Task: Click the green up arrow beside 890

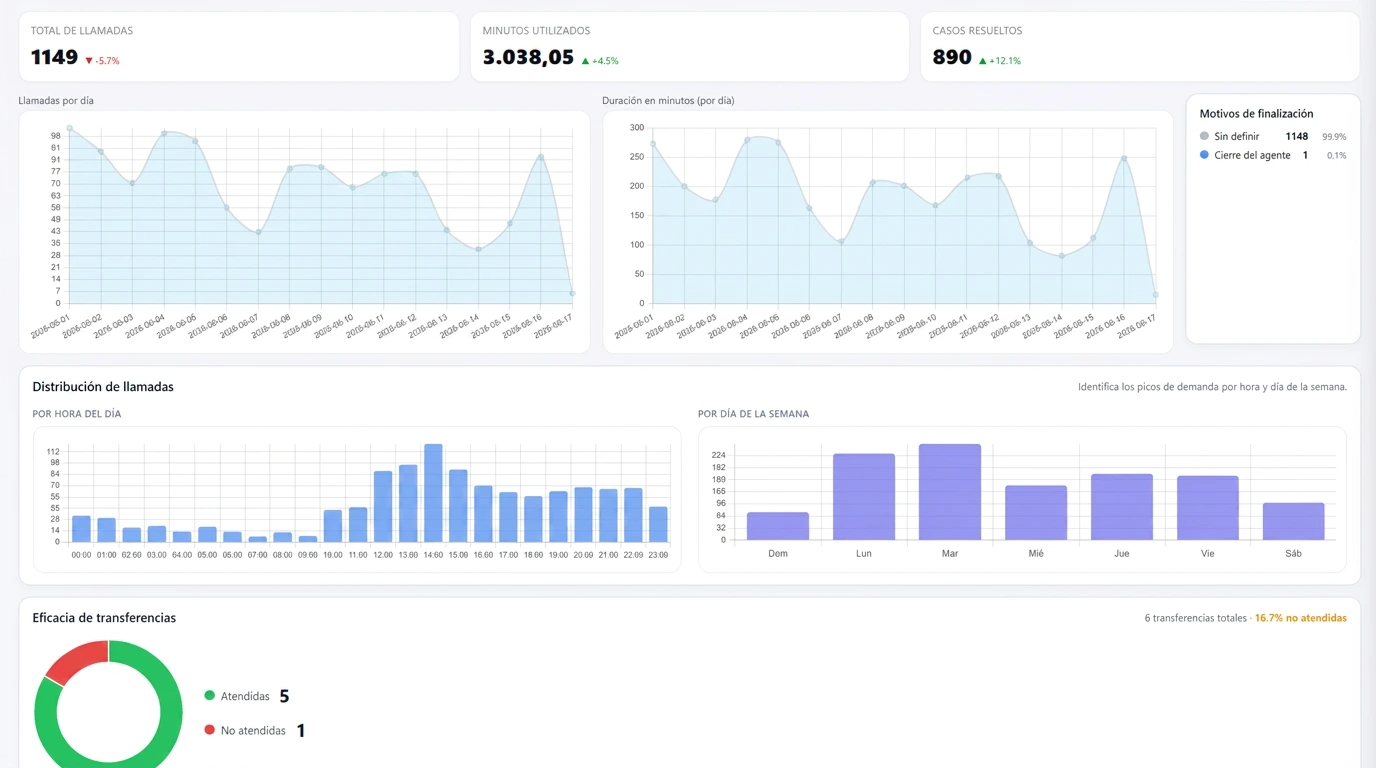Action: click(982, 61)
